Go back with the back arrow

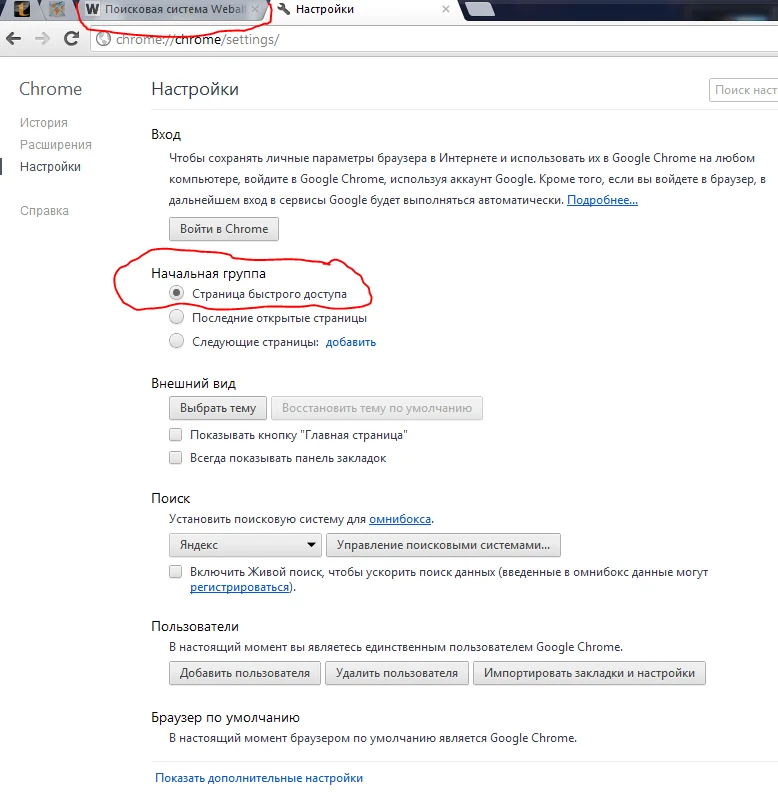pos(14,38)
